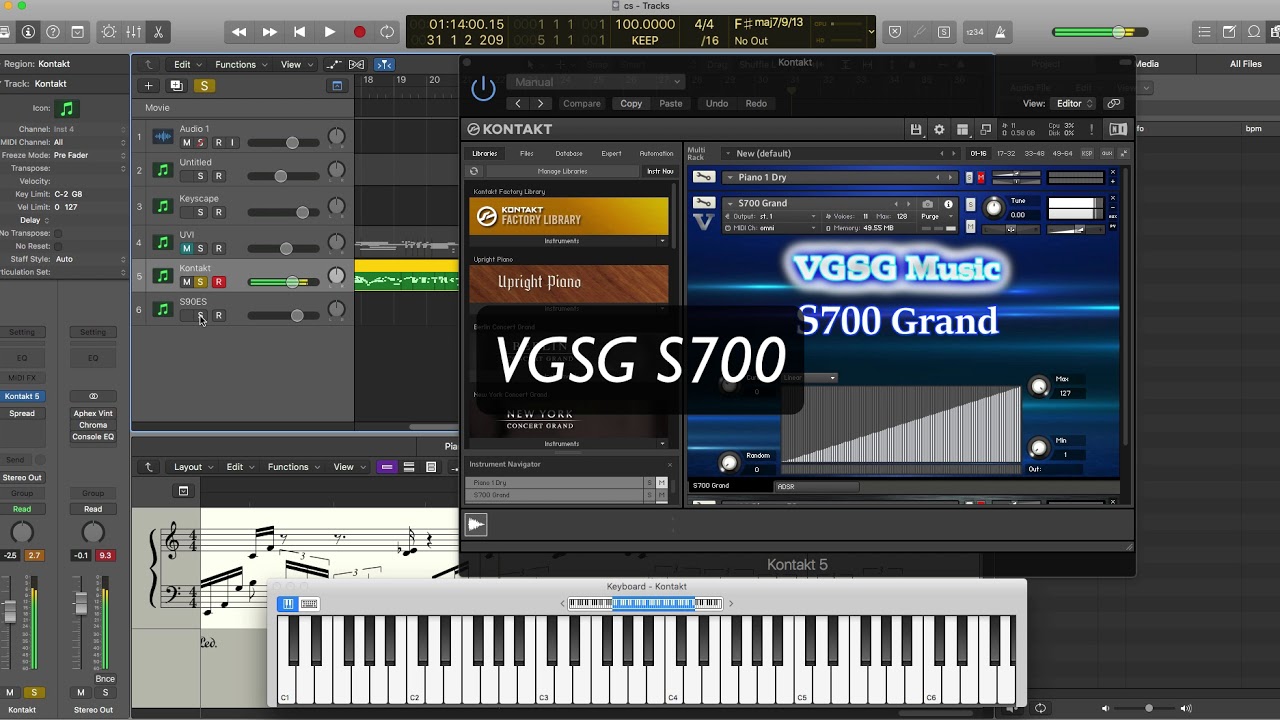Add a new track with plus button

coord(148,86)
